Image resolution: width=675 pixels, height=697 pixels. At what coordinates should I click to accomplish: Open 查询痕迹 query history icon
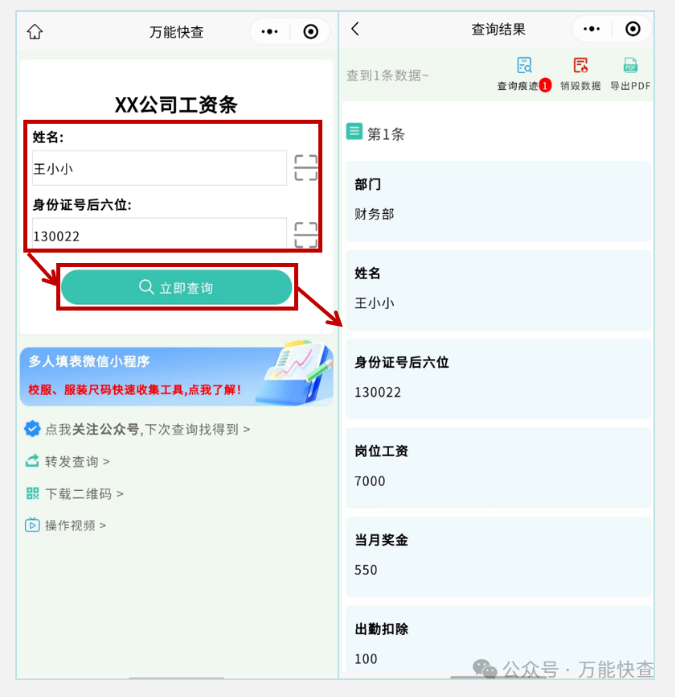click(x=524, y=74)
